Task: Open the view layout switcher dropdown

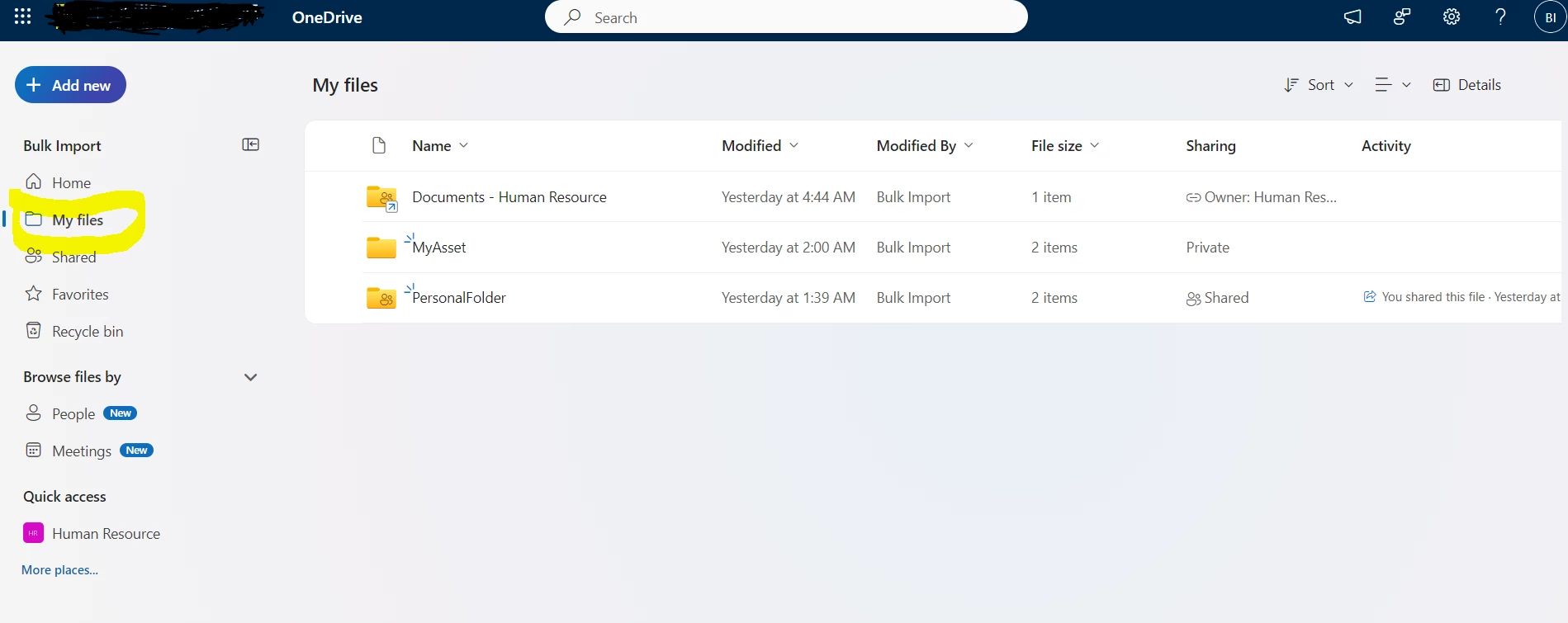Action: pos(1393,85)
